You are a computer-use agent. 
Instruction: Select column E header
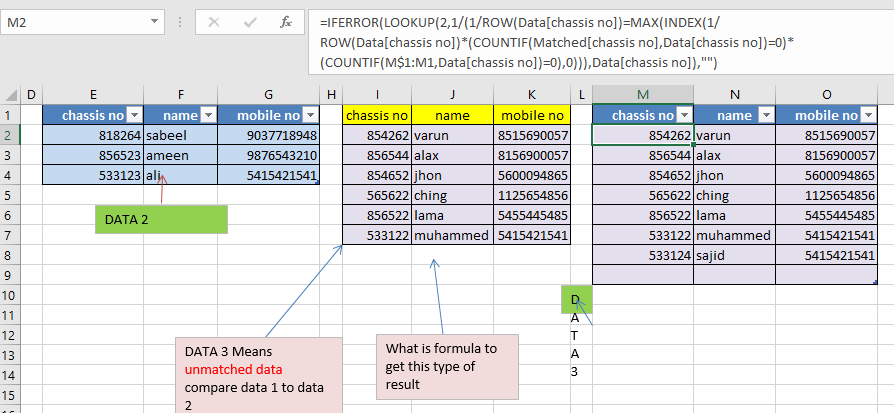[x=93, y=95]
